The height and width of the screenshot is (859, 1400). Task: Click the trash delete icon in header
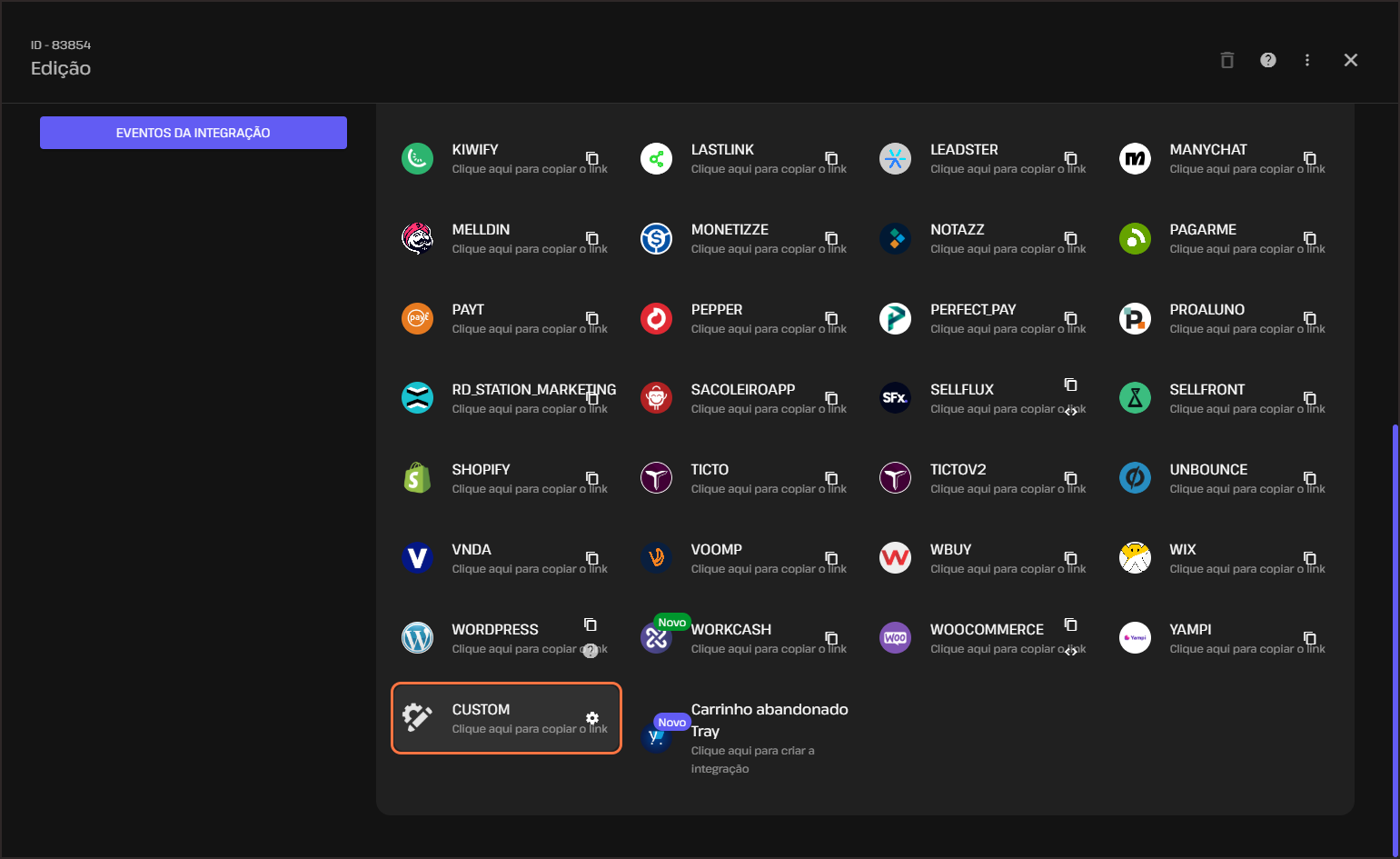(x=1226, y=60)
